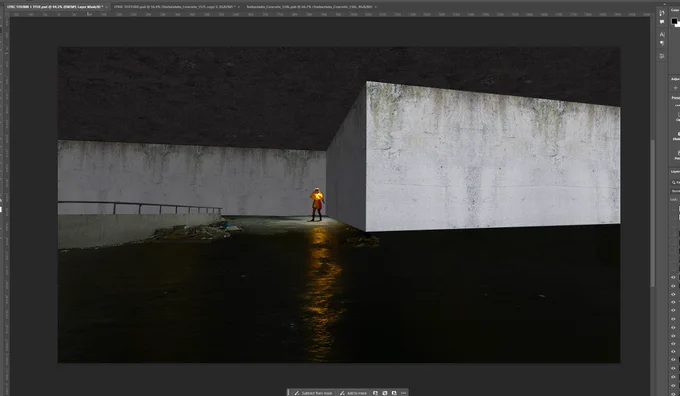
Task: Click the middle mask icon in the taskbar
Action: [385, 393]
